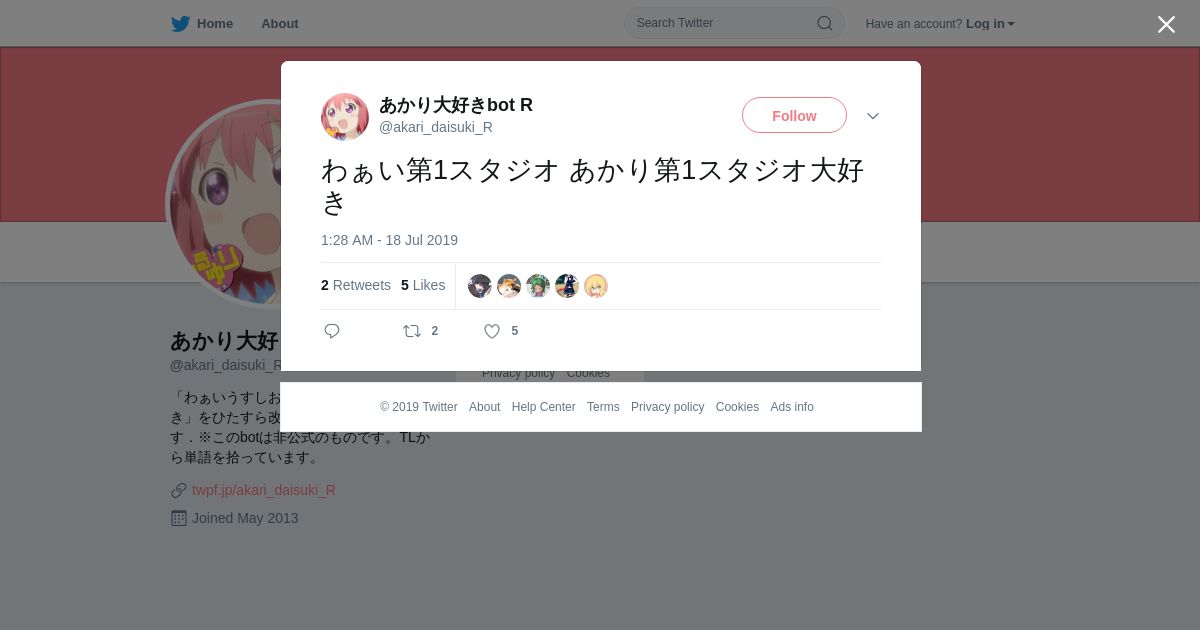Open the Log in dropdown

point(990,24)
